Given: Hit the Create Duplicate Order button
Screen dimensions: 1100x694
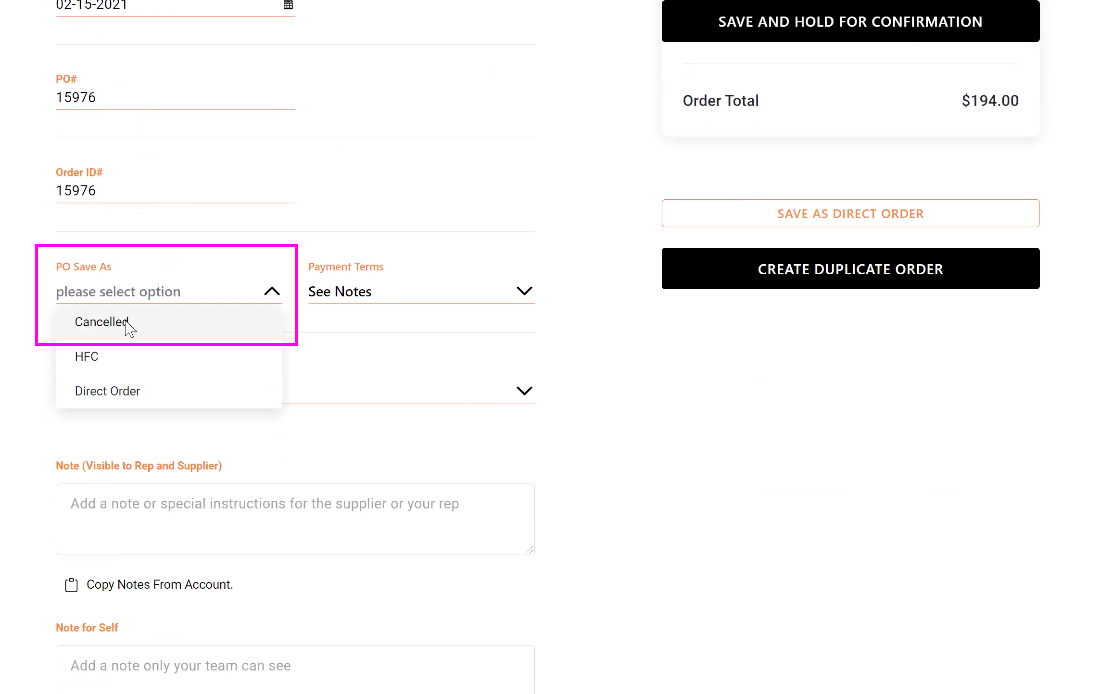Looking at the screenshot, I should pyautogui.click(x=850, y=269).
